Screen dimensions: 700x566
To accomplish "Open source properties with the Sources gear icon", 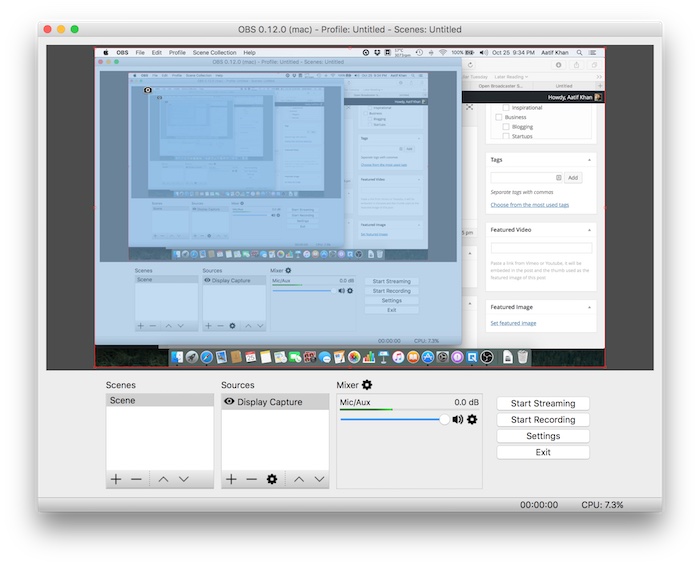I will pos(272,479).
